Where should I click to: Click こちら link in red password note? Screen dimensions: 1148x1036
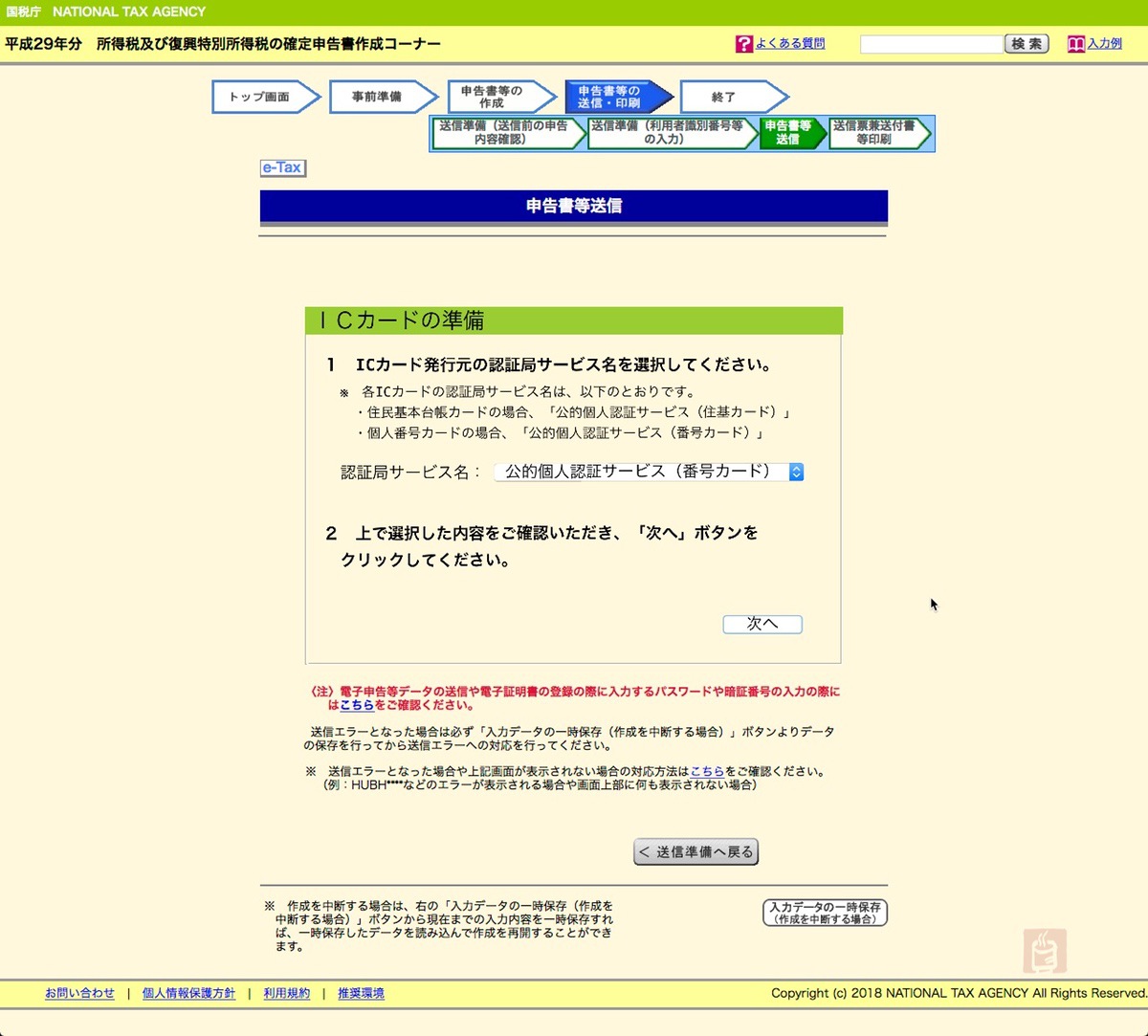(357, 705)
